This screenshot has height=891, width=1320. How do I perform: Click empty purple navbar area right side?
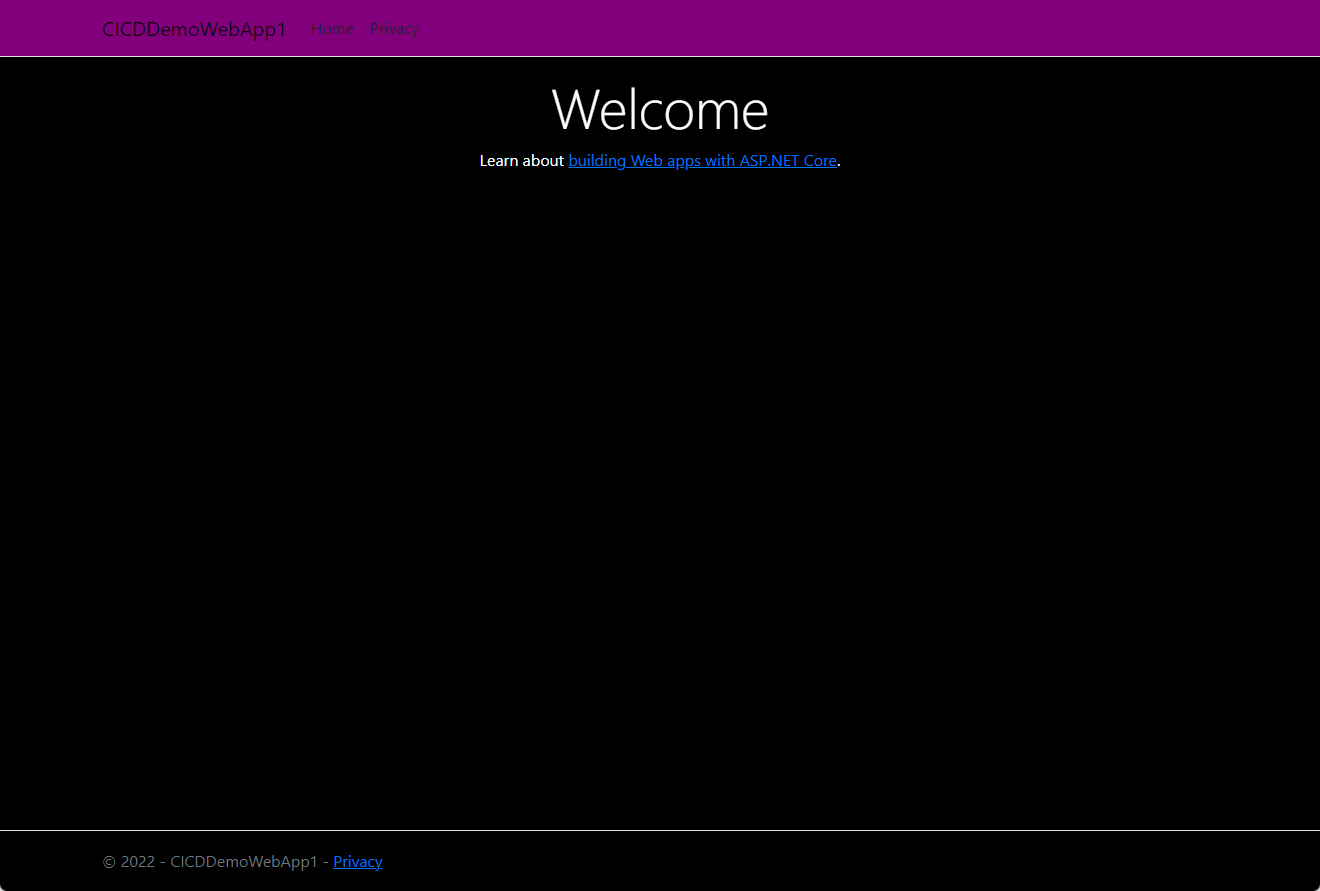point(900,28)
